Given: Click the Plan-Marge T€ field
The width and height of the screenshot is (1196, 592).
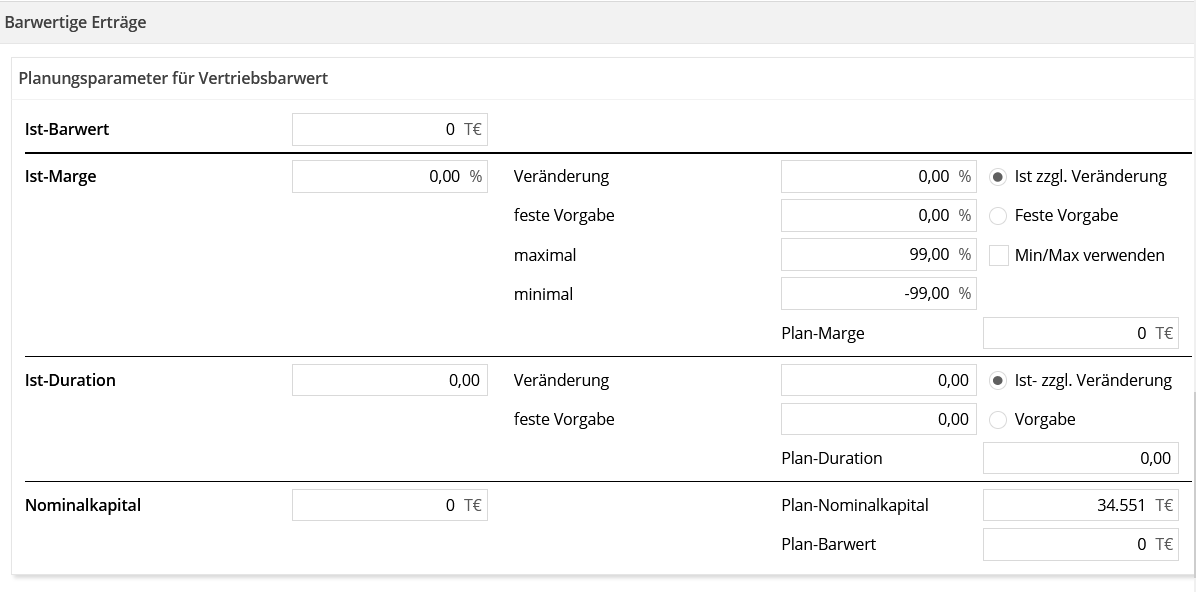Looking at the screenshot, I should pos(1081,333).
